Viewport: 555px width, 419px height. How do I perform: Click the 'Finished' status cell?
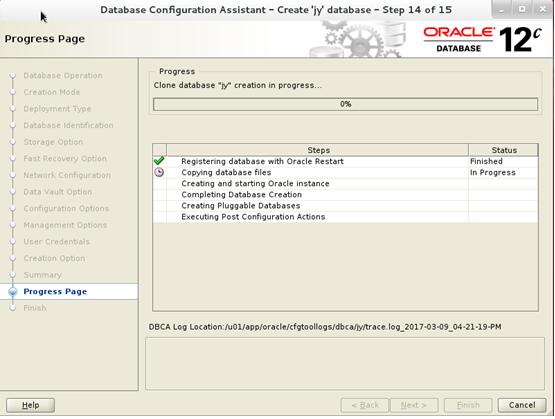click(x=503, y=161)
